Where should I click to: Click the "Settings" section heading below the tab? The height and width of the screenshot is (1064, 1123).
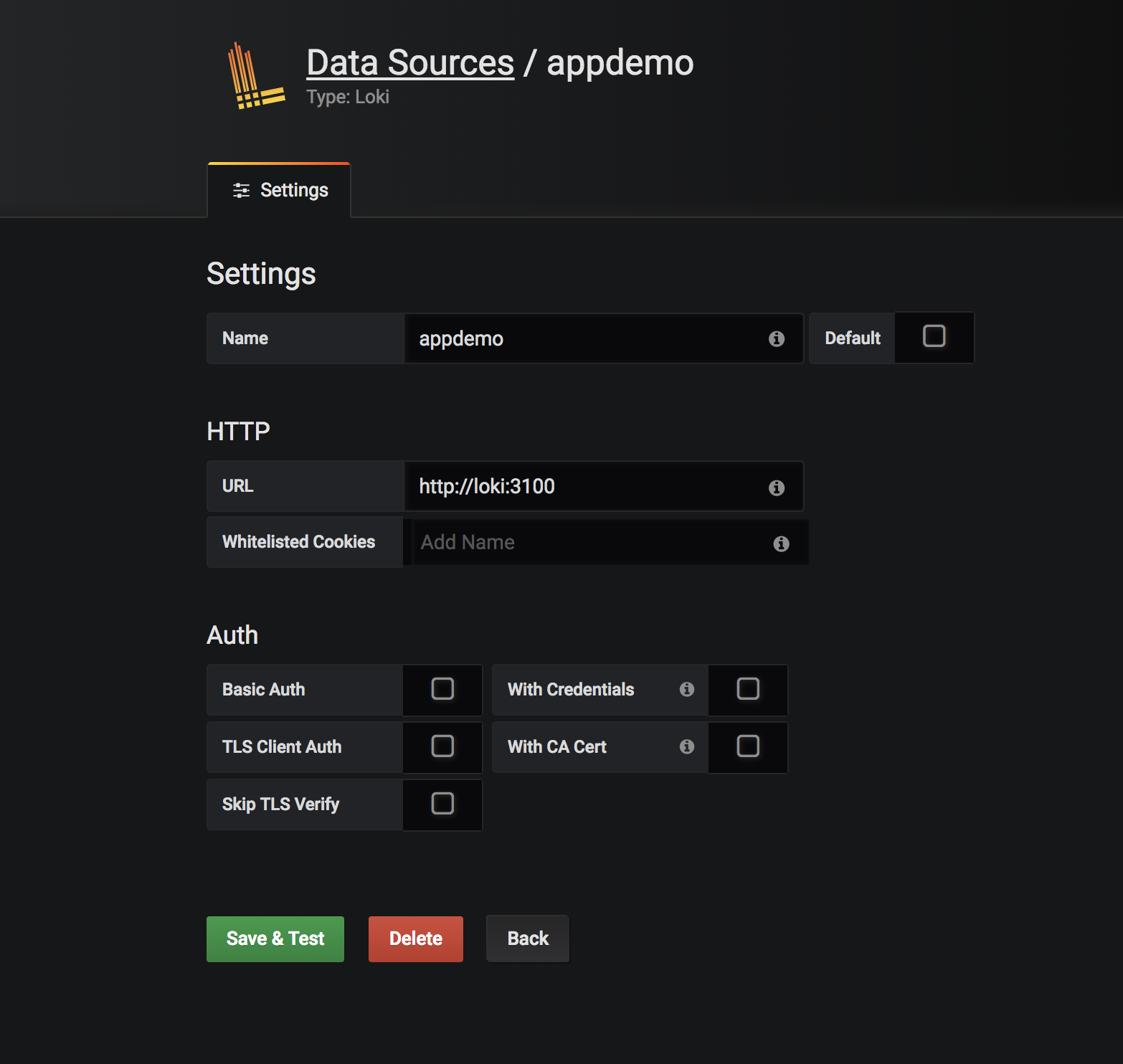(261, 274)
